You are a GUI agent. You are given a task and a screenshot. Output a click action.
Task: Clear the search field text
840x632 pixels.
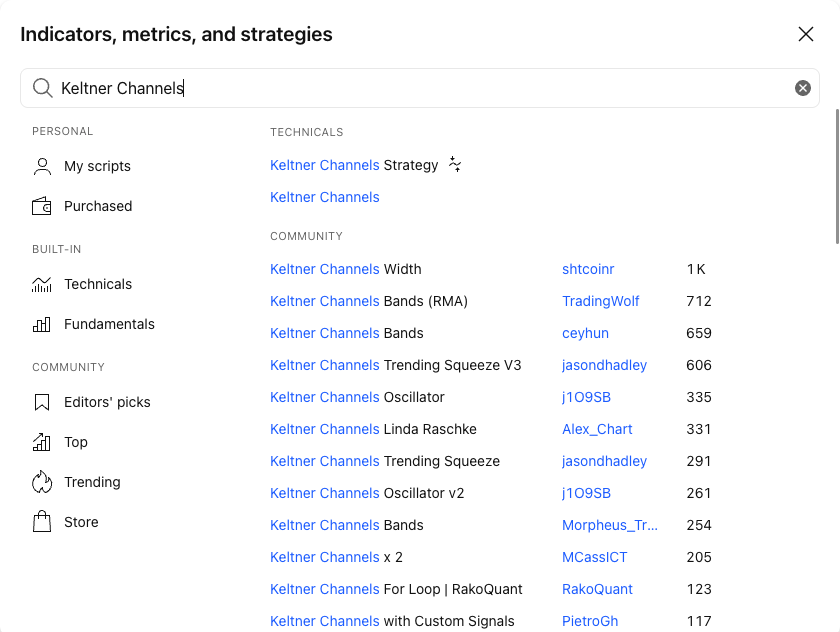tap(802, 88)
